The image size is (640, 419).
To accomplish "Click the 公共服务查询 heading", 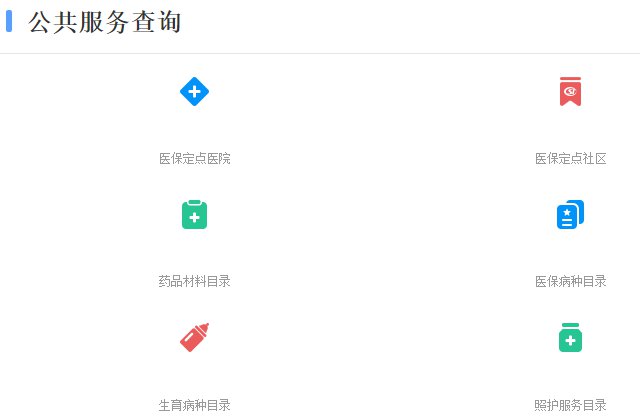I will (104, 22).
